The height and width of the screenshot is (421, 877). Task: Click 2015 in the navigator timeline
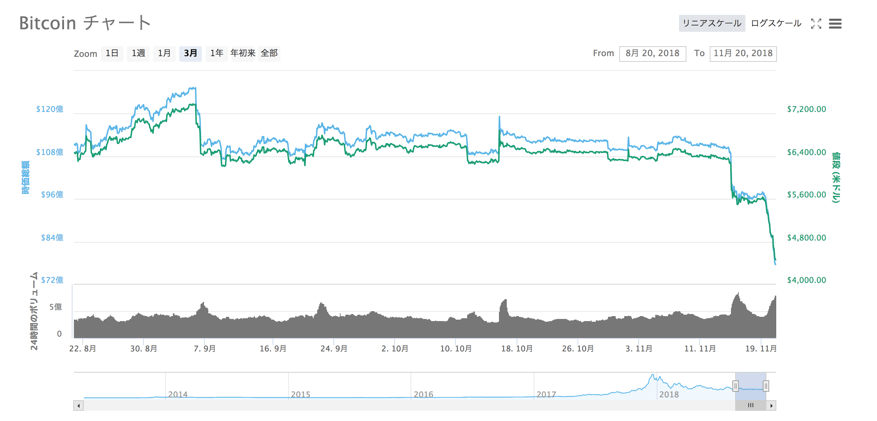300,394
